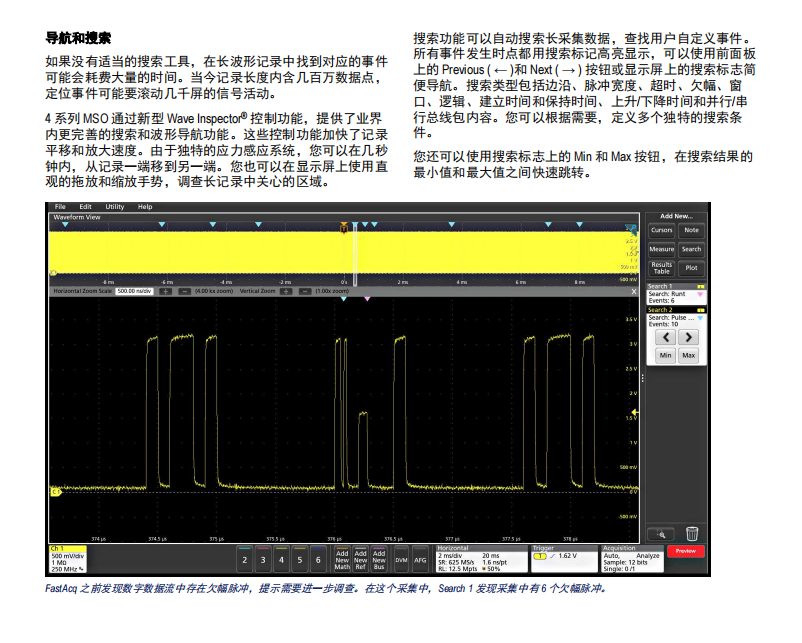Jump to Max search result

pos(688,356)
